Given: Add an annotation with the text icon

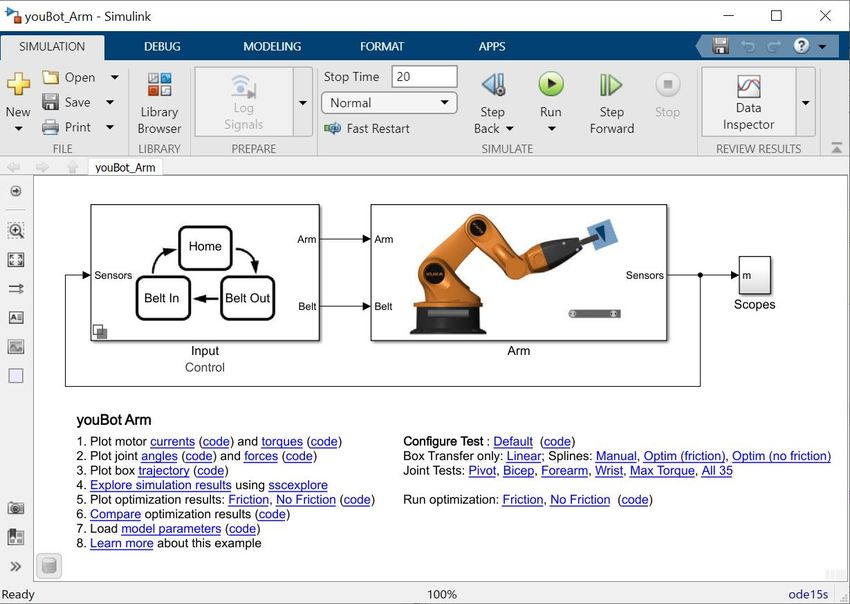Looking at the screenshot, I should [16, 317].
